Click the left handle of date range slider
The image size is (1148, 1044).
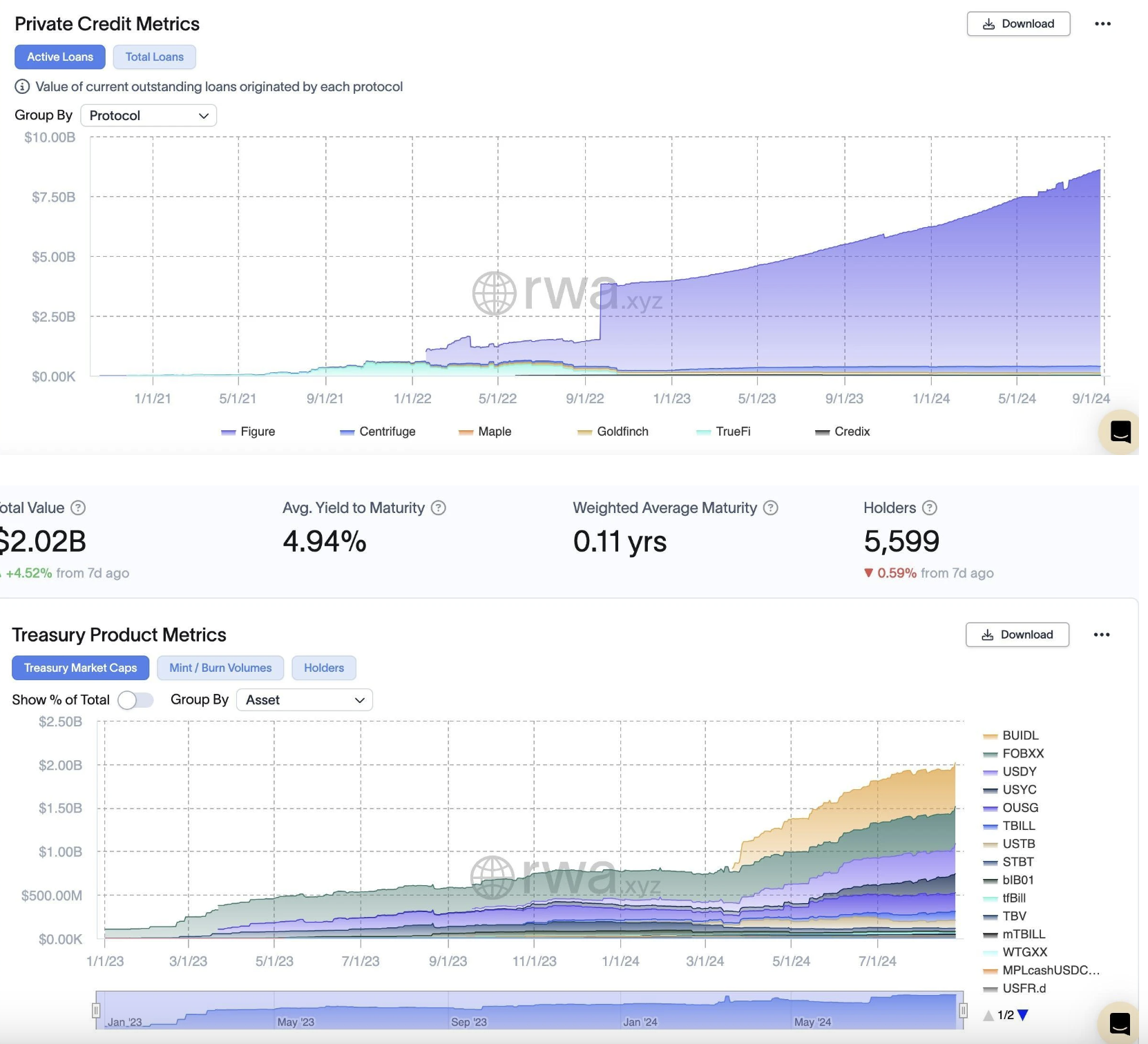[96, 1011]
